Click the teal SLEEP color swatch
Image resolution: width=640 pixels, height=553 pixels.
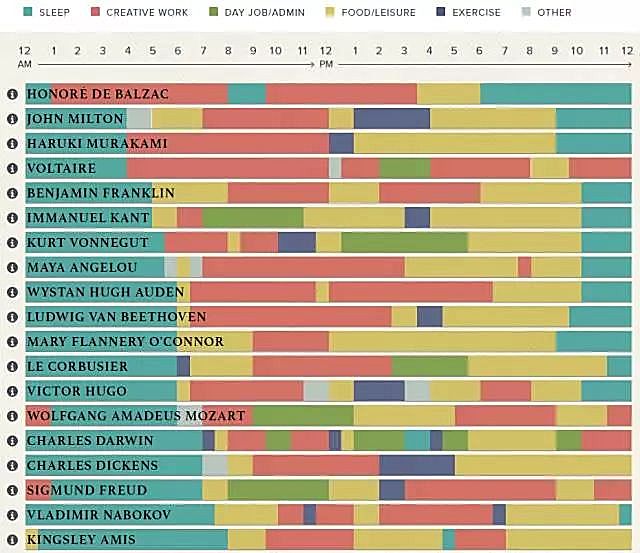[27, 12]
